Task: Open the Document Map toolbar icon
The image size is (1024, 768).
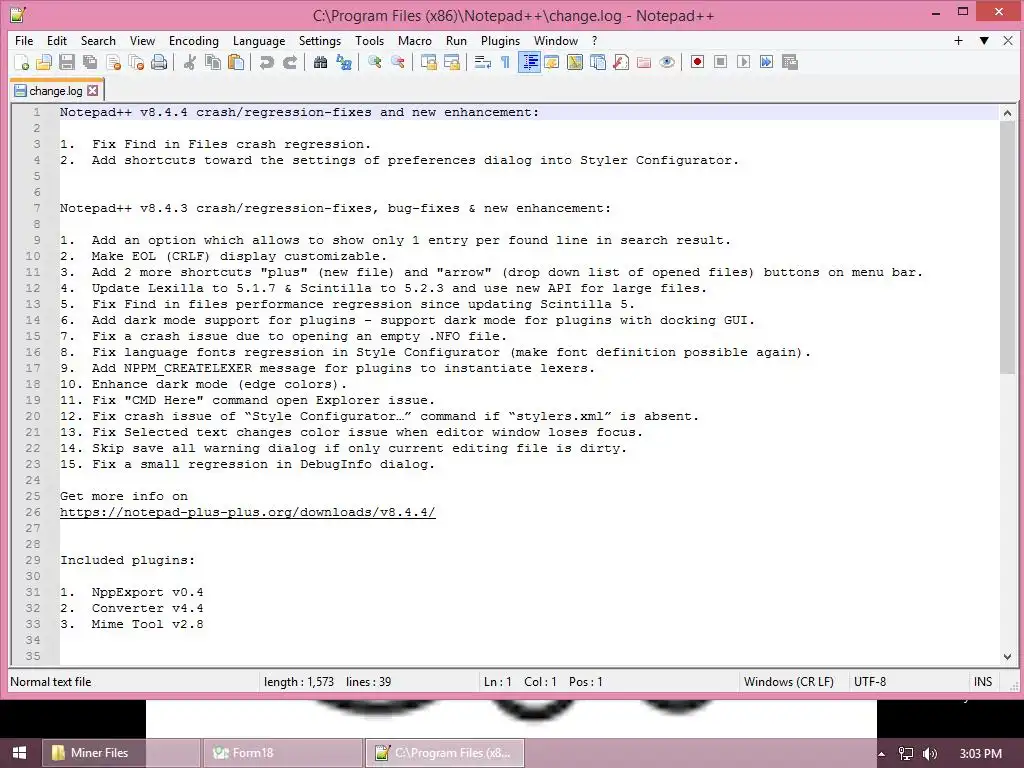Action: [575, 62]
